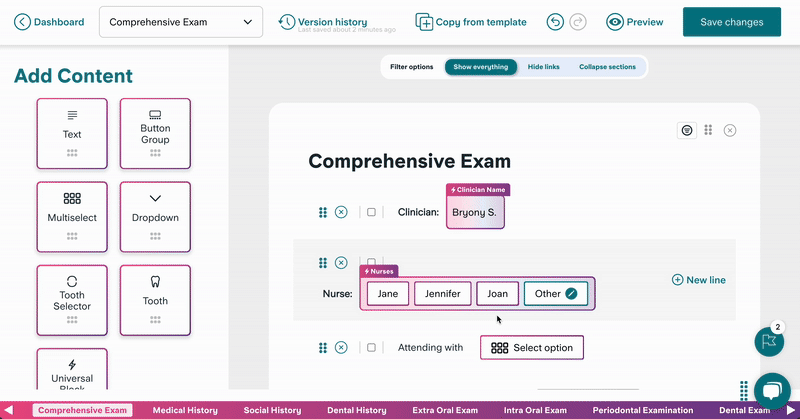Switch to Dental History tab
Screen dimensions: 800x419
[x=357, y=410]
